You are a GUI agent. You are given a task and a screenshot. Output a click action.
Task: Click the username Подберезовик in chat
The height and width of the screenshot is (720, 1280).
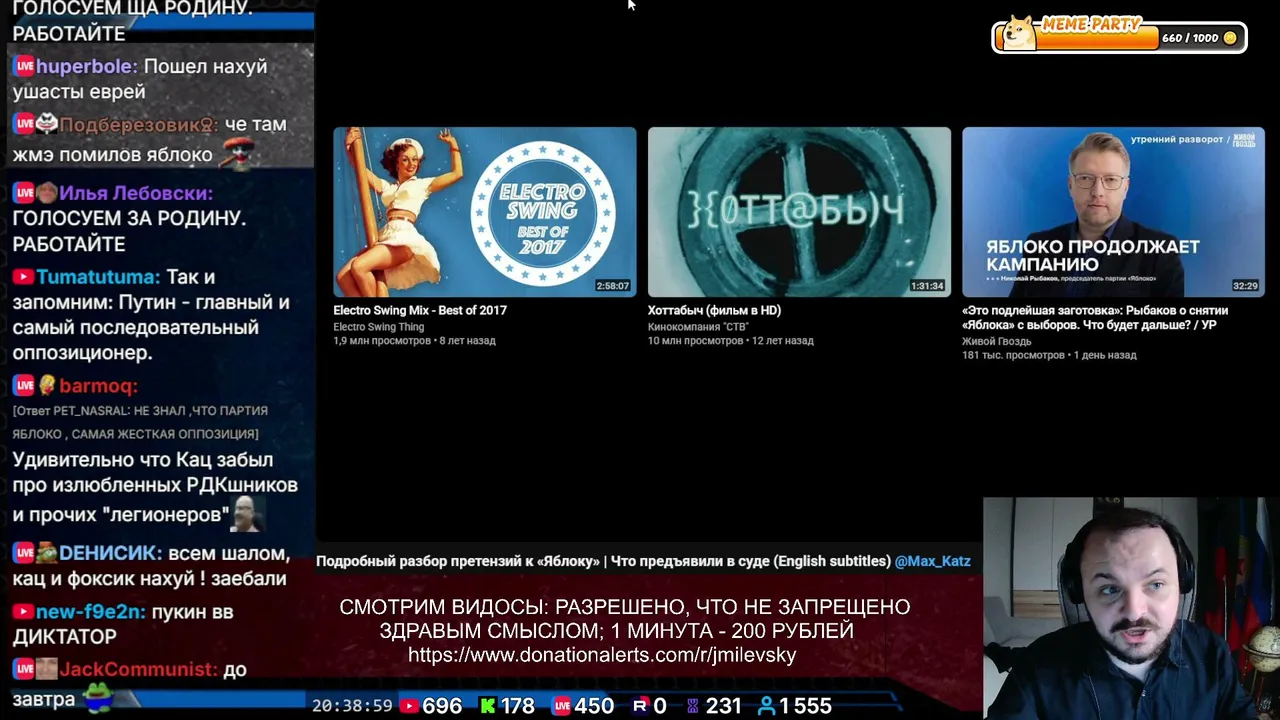[138, 125]
